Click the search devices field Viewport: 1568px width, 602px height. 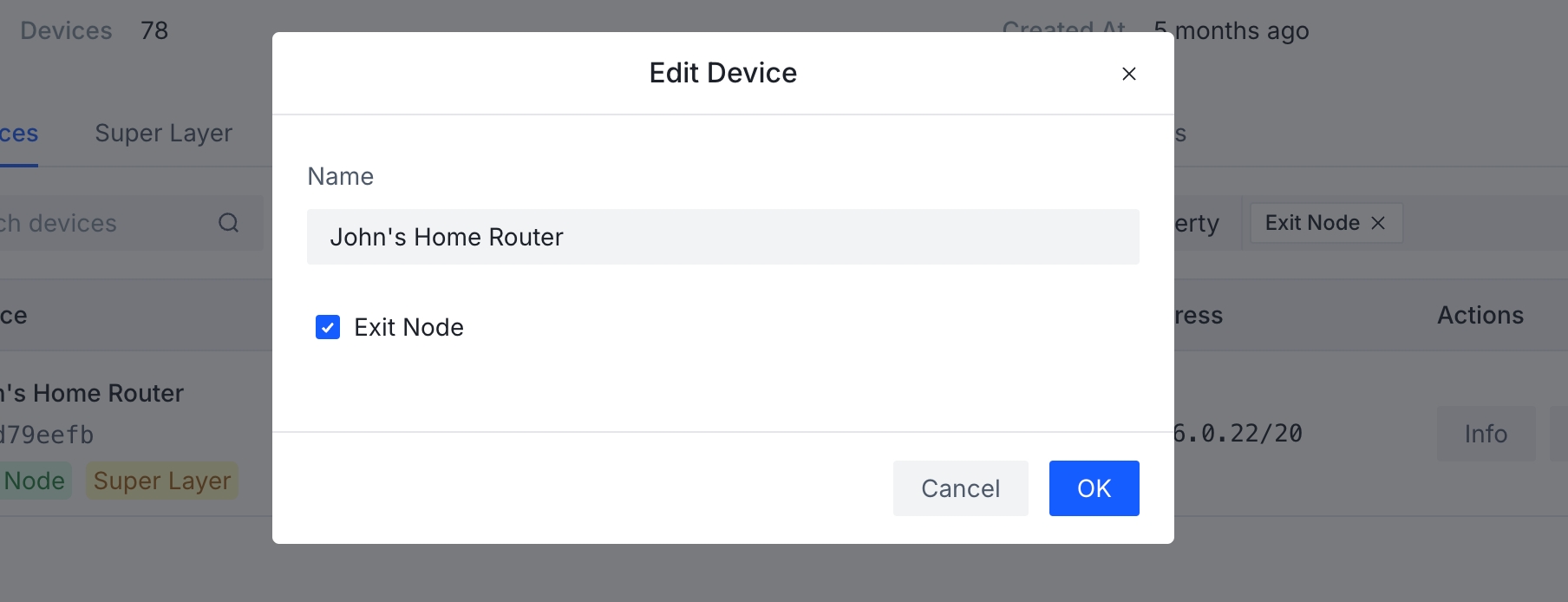[130, 223]
